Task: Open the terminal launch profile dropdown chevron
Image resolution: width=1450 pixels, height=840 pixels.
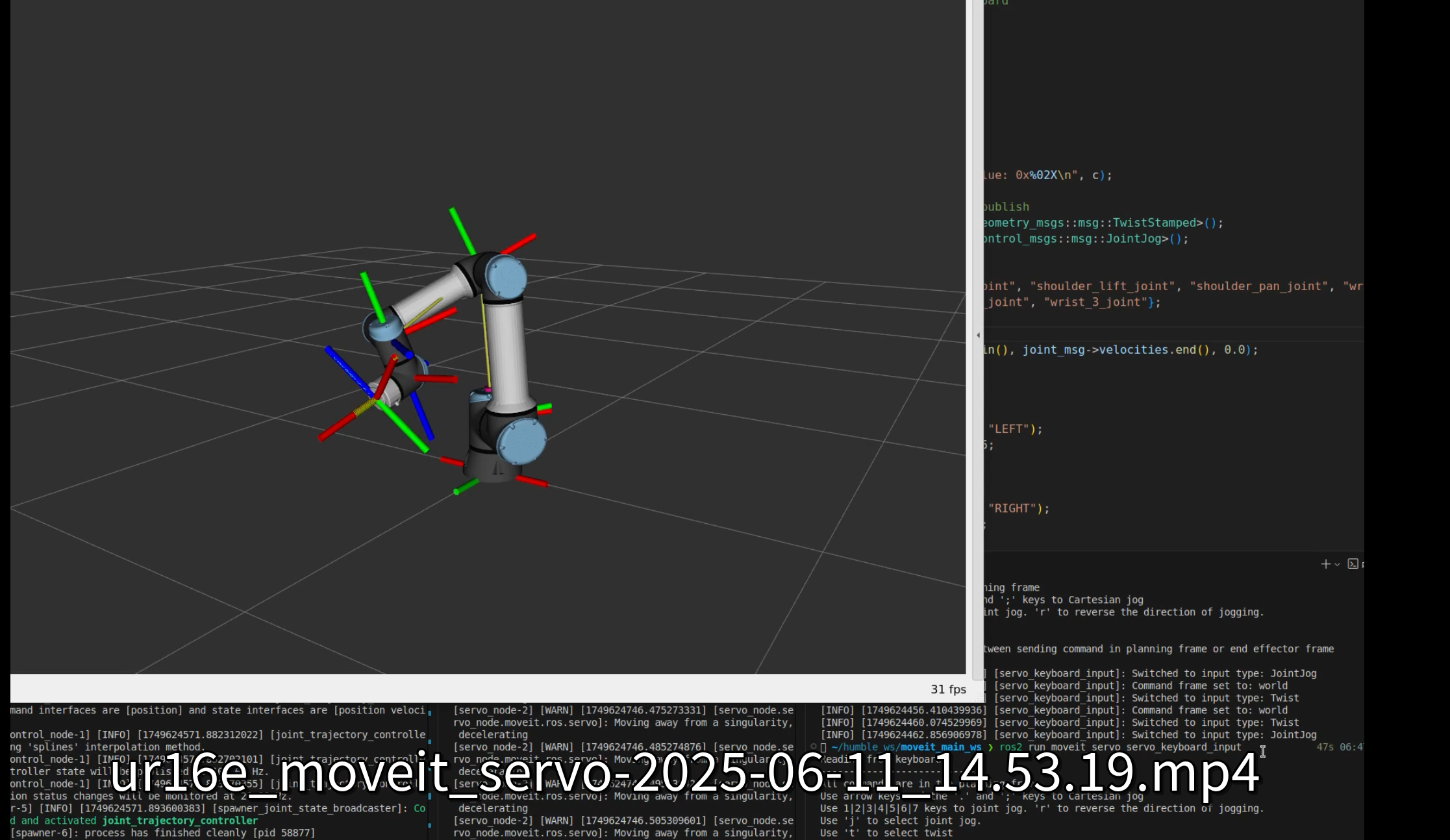Action: pos(1337,565)
